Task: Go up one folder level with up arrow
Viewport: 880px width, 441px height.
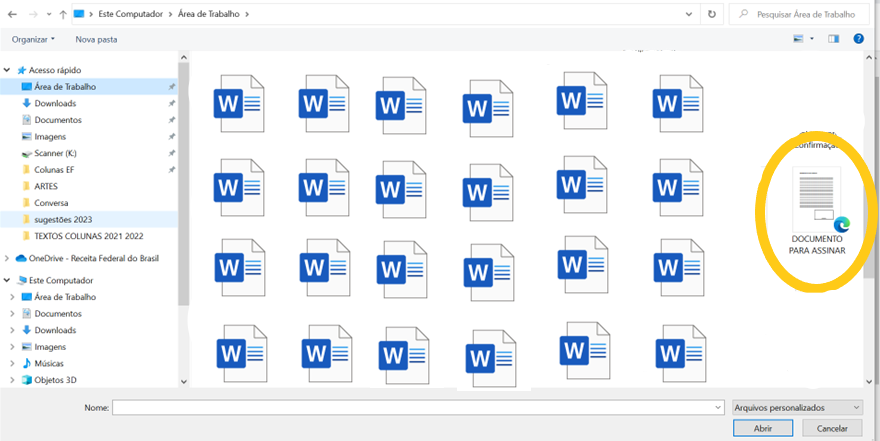Action: tap(64, 15)
